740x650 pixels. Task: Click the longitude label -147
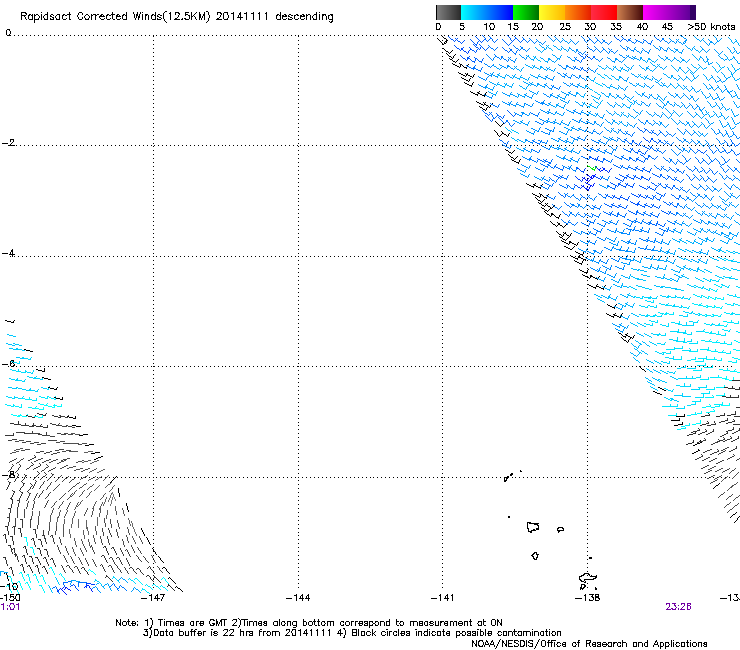[153, 598]
